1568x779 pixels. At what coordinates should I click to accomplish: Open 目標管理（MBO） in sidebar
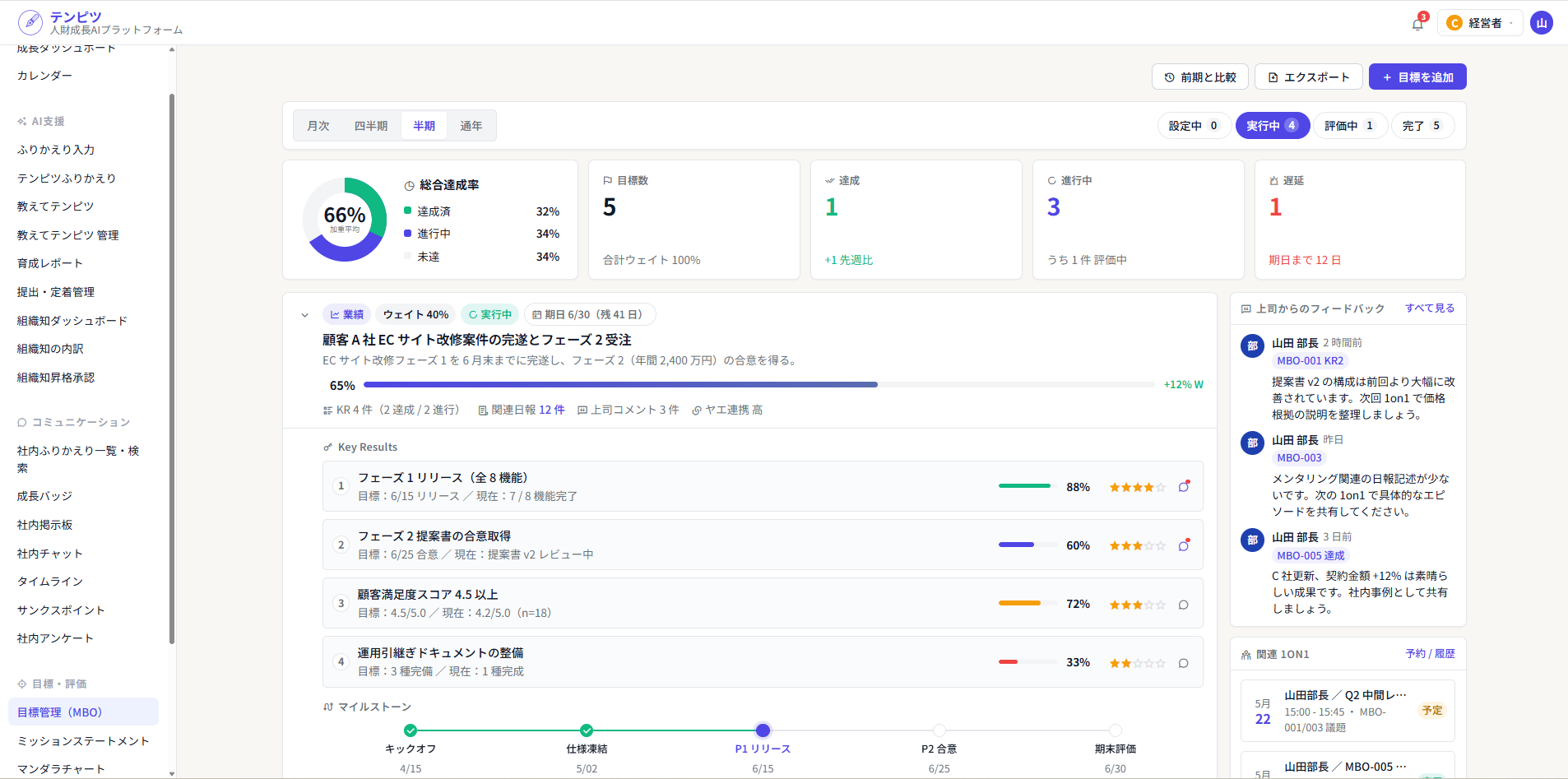[83, 712]
